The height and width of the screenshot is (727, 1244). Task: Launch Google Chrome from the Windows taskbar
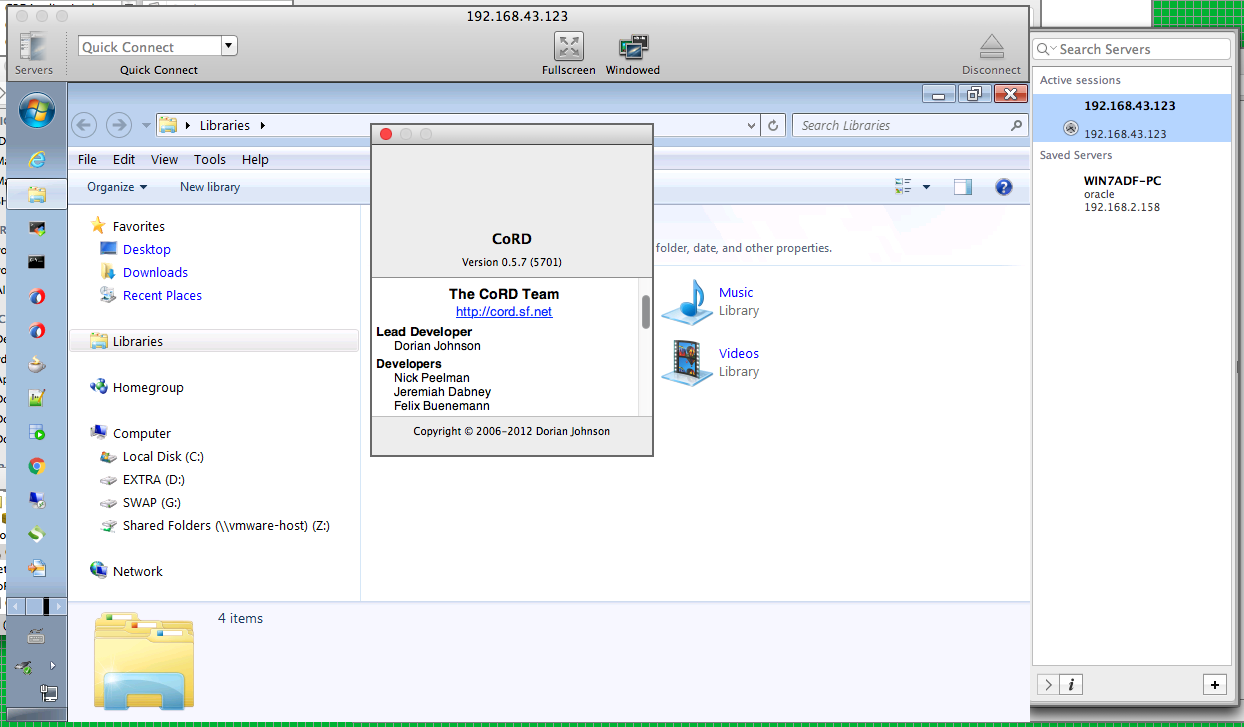37,466
